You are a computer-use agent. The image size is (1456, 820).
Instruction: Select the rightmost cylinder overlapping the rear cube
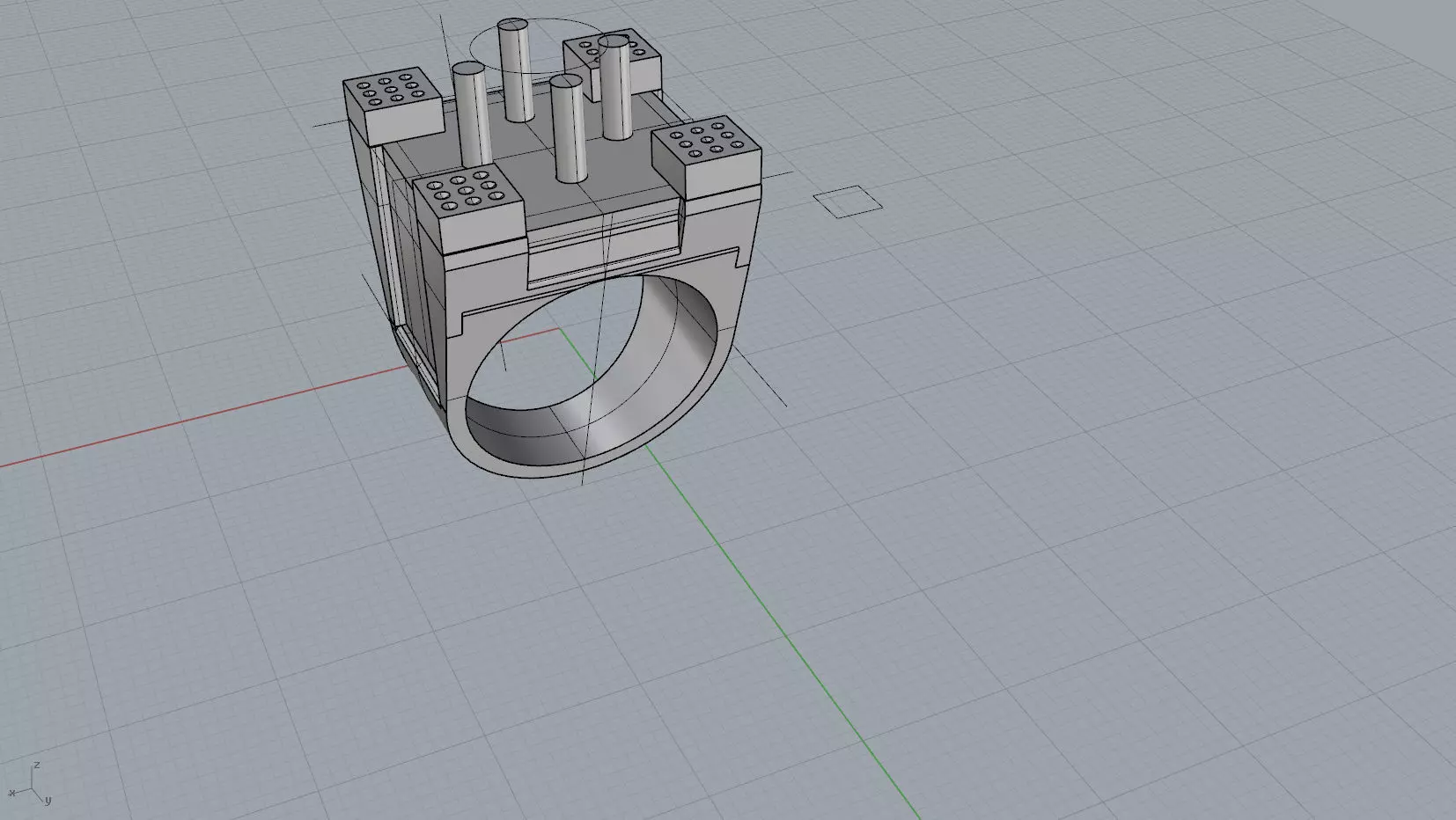[616, 86]
